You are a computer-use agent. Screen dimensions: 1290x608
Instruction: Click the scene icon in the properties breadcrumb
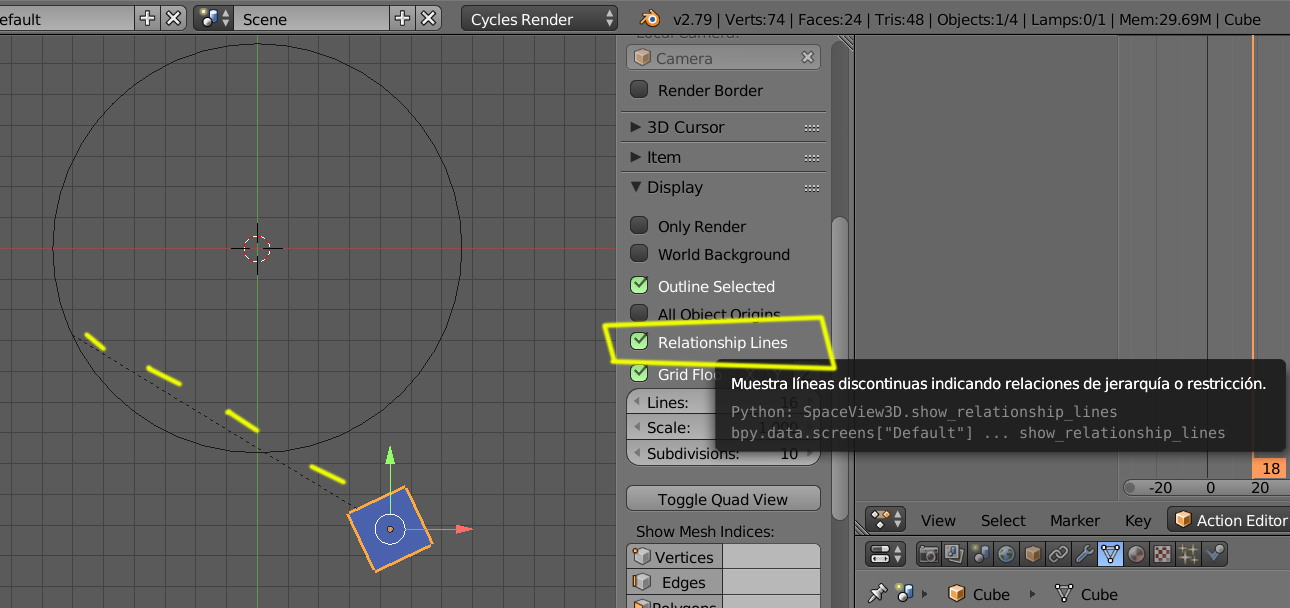click(x=906, y=593)
